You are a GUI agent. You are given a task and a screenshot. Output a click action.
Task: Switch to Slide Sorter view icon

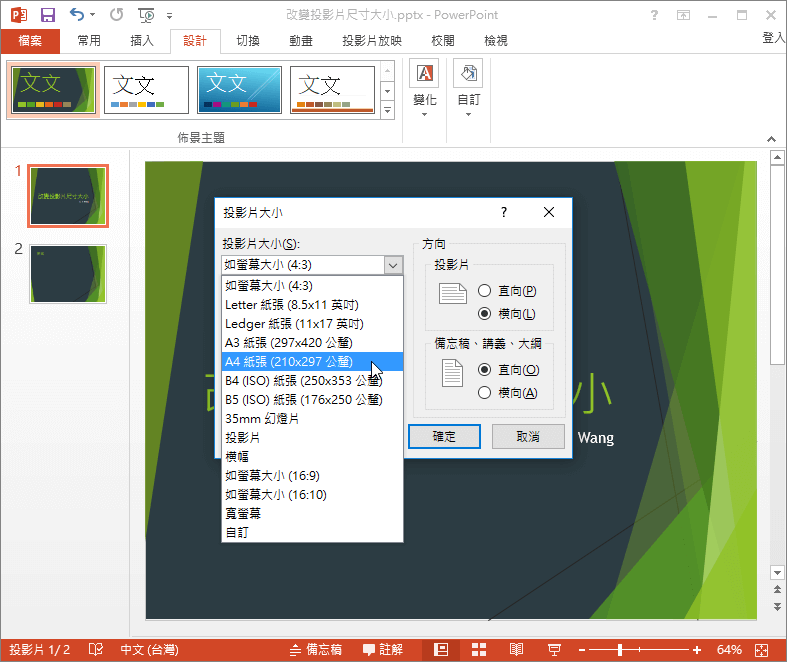point(479,650)
